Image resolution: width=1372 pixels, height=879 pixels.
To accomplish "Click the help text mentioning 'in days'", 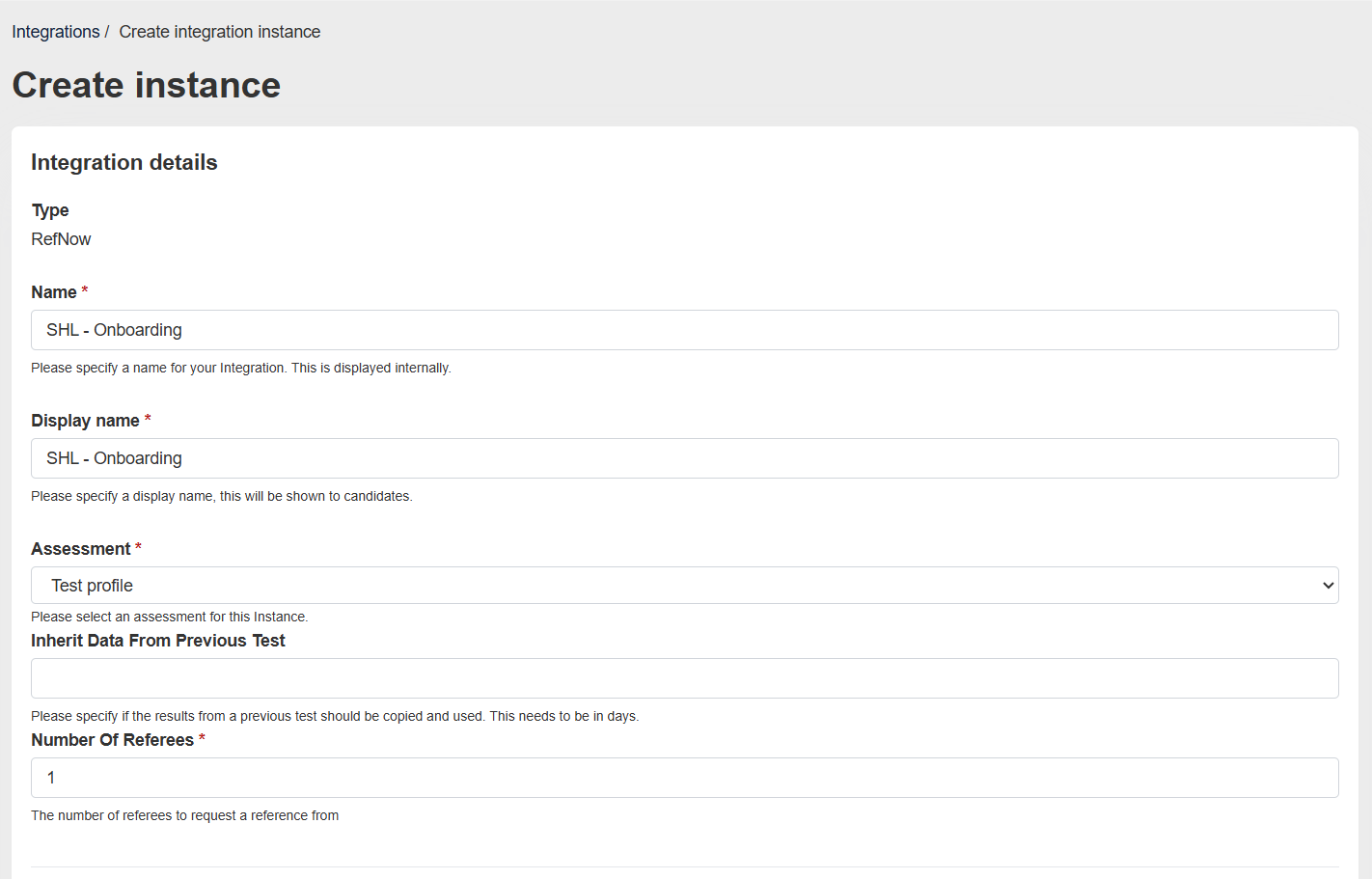I will [335, 716].
